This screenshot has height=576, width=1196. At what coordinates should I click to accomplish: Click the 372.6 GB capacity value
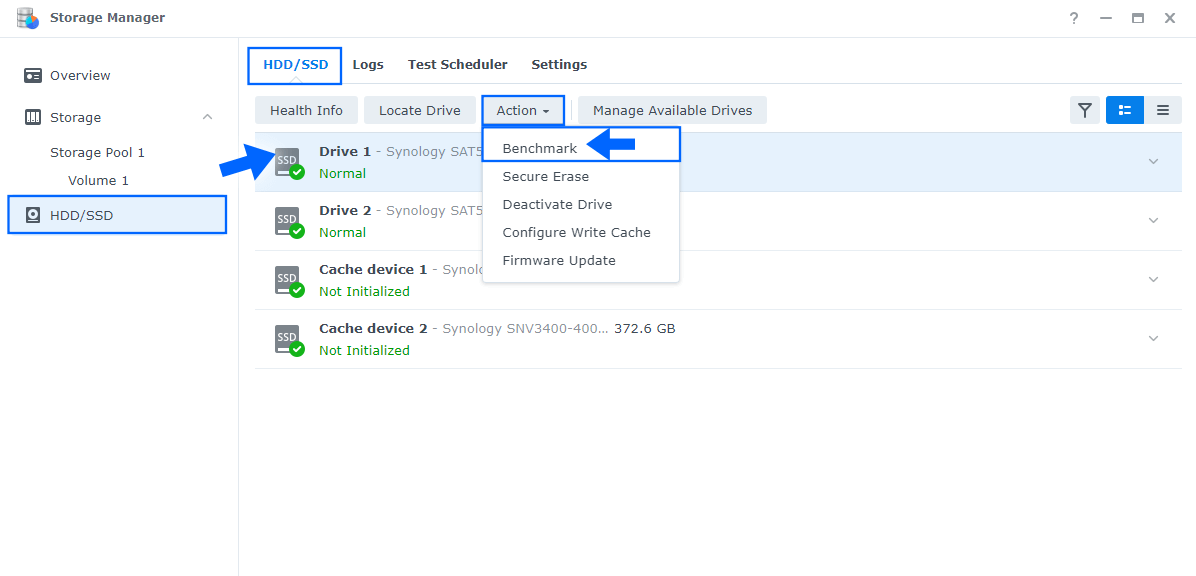[x=645, y=329]
